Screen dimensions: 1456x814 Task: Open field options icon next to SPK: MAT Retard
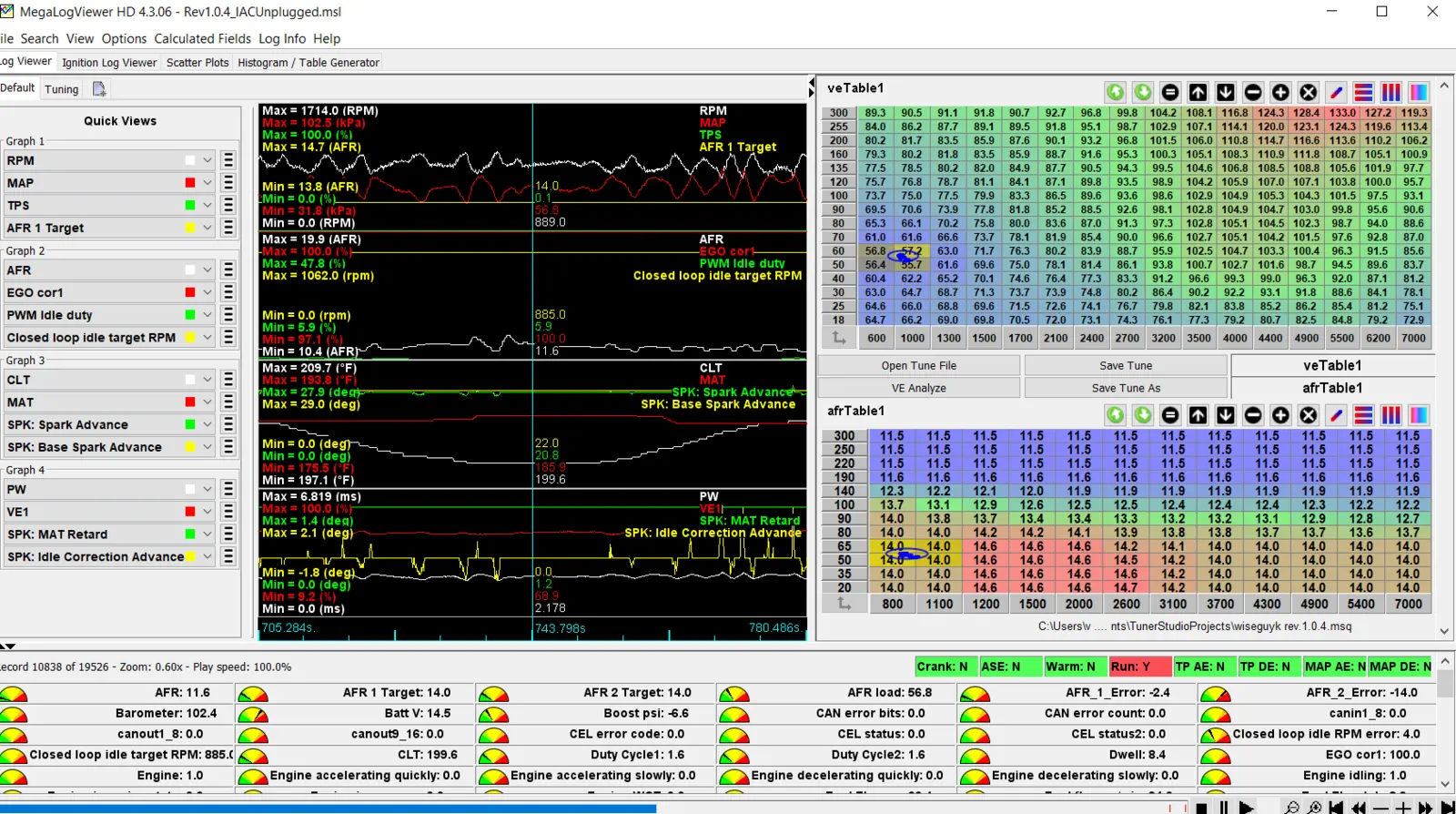(x=228, y=534)
